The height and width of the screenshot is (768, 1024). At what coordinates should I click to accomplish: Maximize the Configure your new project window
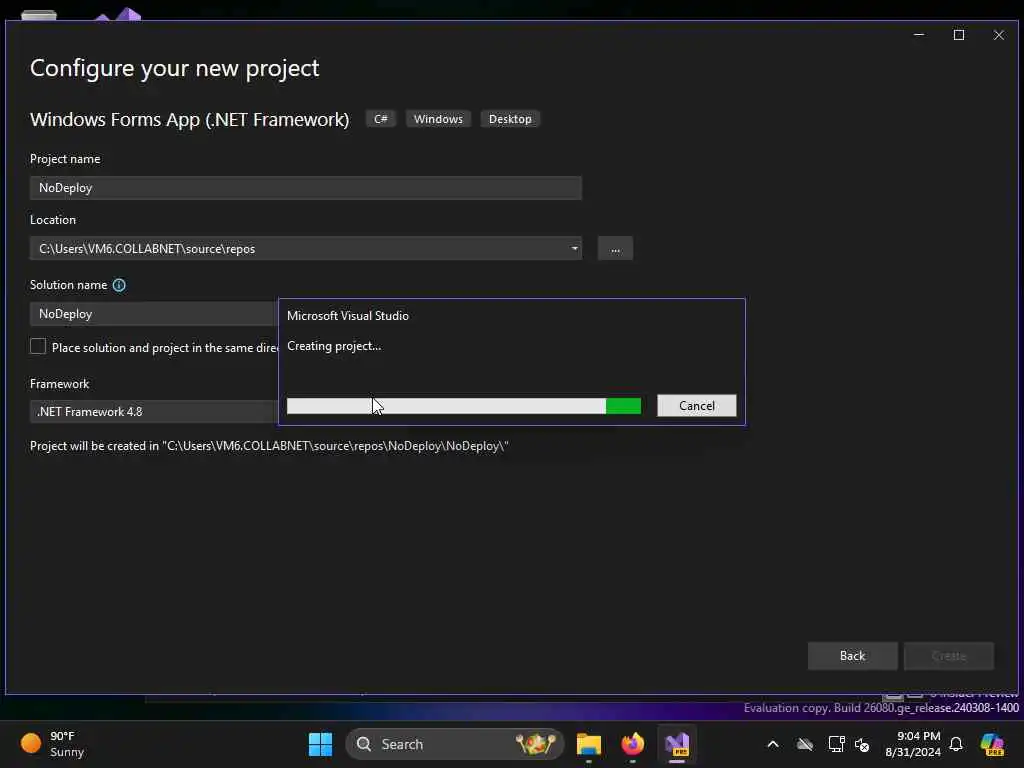pos(959,35)
